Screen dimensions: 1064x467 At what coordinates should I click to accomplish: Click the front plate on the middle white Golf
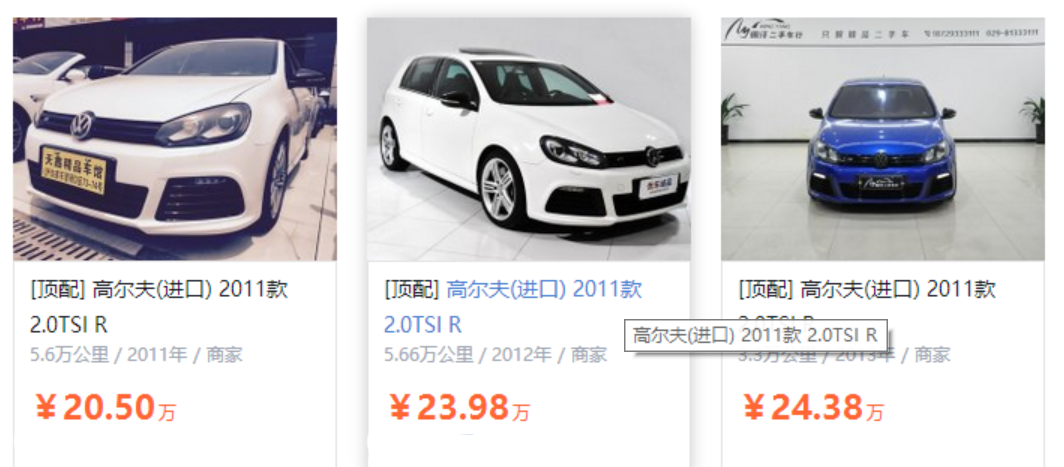tap(658, 187)
